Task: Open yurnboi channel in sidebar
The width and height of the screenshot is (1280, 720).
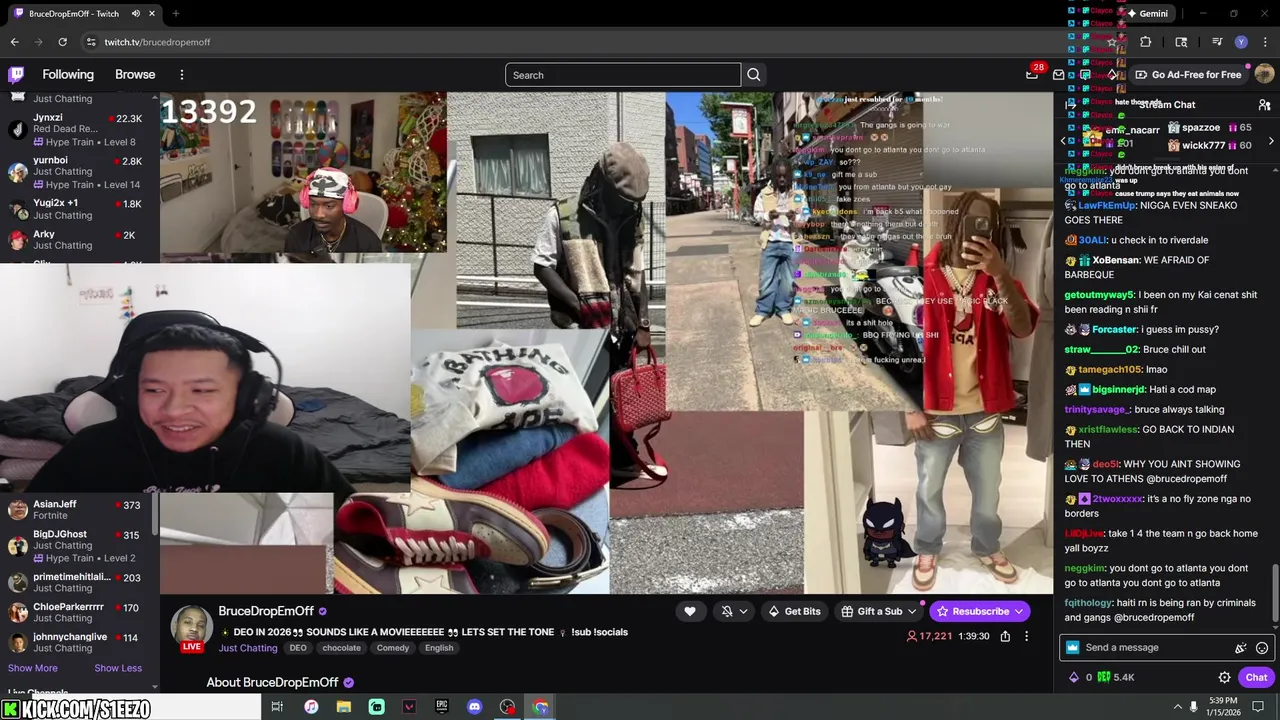Action: click(80, 172)
